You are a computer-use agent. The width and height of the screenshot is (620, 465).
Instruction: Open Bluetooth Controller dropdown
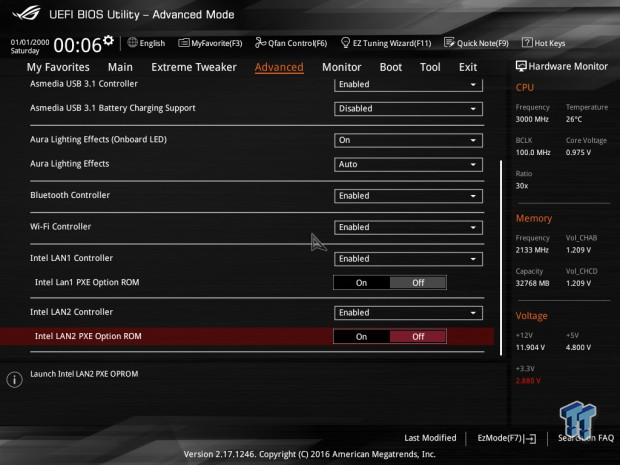408,196
